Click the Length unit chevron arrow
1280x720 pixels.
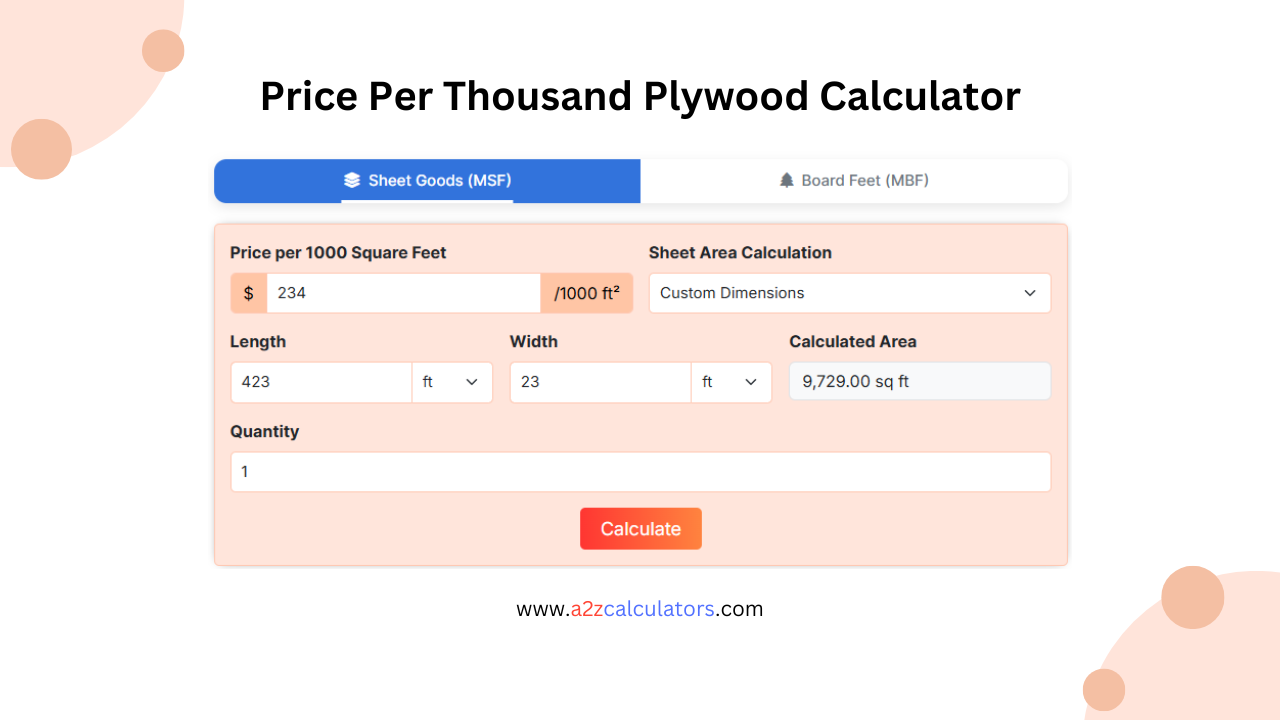click(x=471, y=381)
